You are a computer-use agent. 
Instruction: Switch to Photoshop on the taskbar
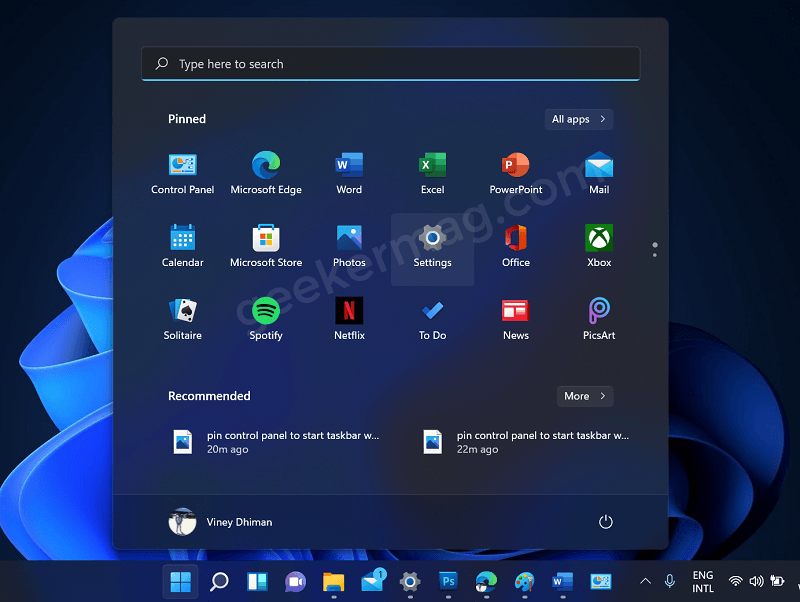(448, 582)
